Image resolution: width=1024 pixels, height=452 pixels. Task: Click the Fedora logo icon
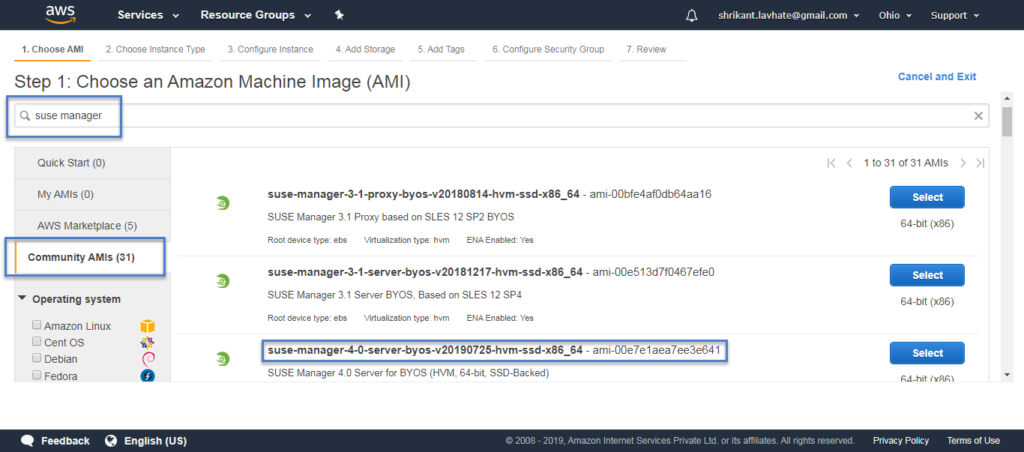[x=148, y=376]
